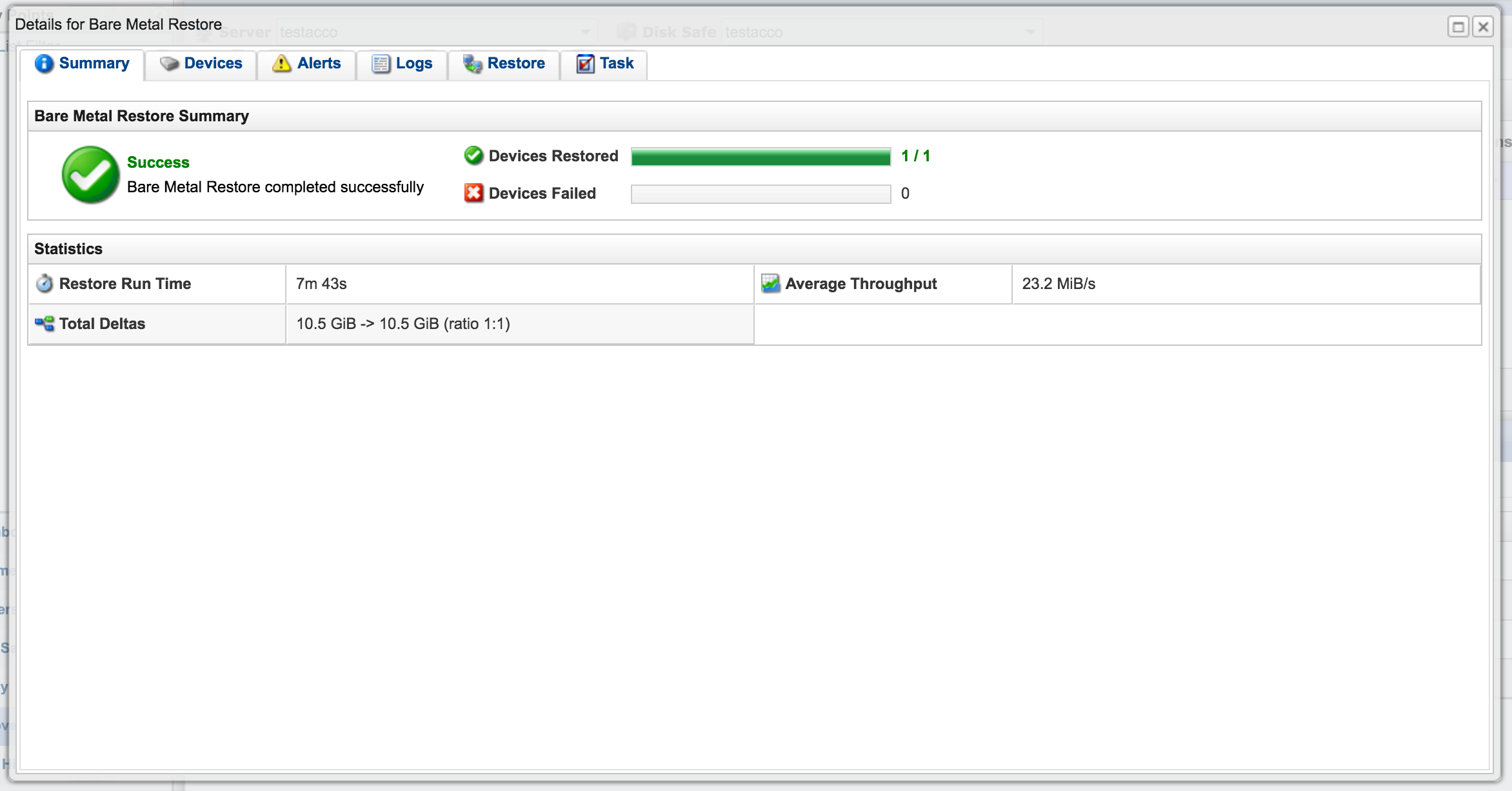Click the disk icon on Devices tab
This screenshot has width=1512, height=791.
coord(169,64)
